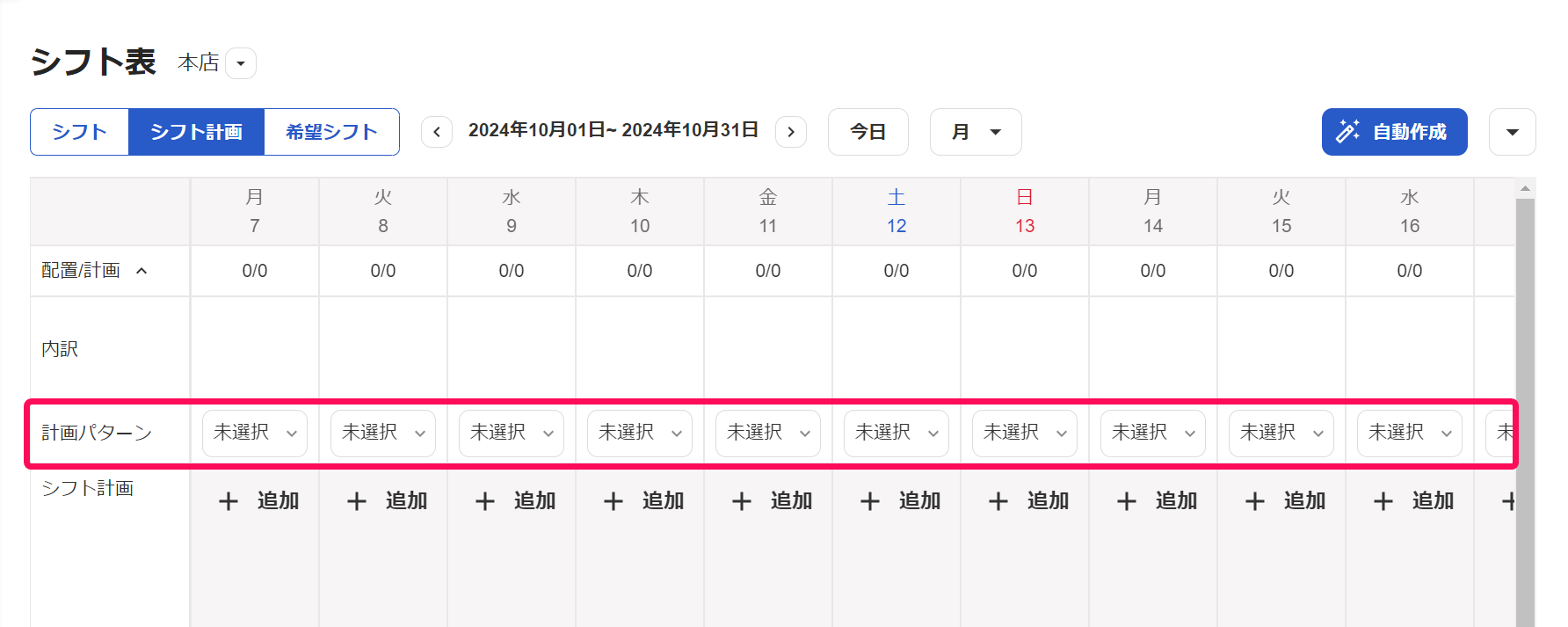
Task: Click the シフト表 page title
Action: tap(93, 62)
